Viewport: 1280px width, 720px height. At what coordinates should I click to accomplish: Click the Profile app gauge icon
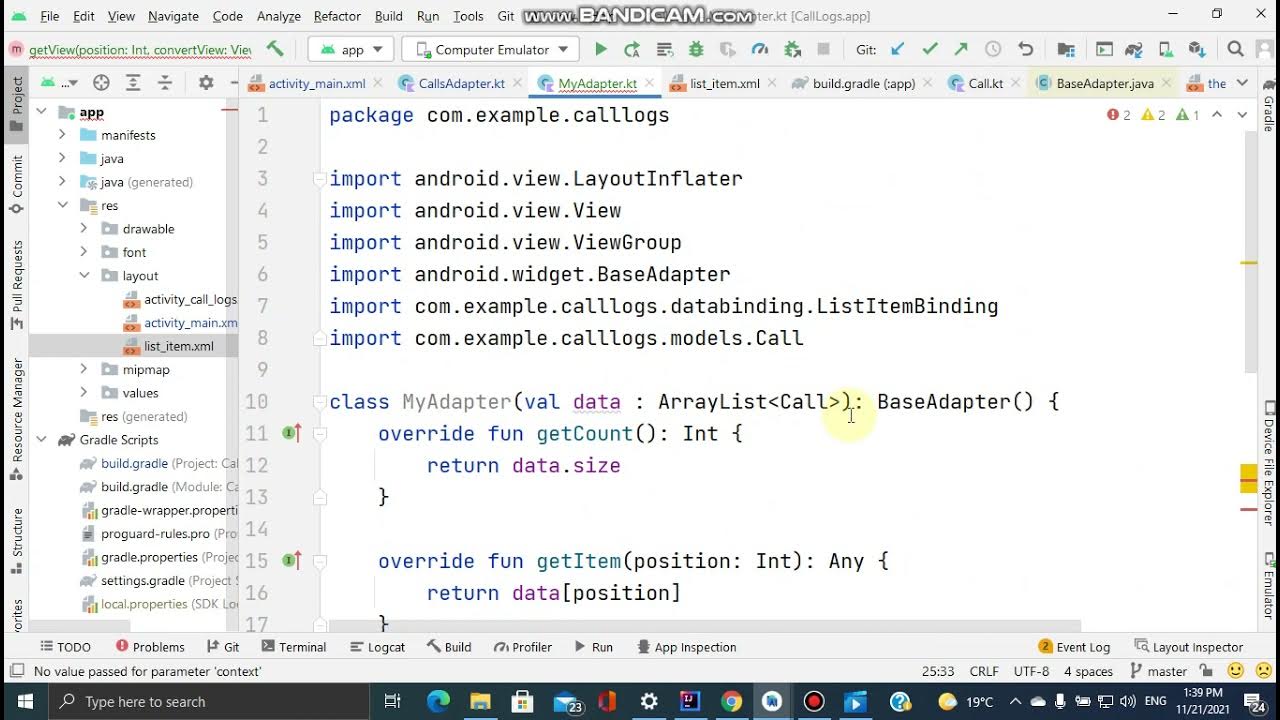pos(760,49)
